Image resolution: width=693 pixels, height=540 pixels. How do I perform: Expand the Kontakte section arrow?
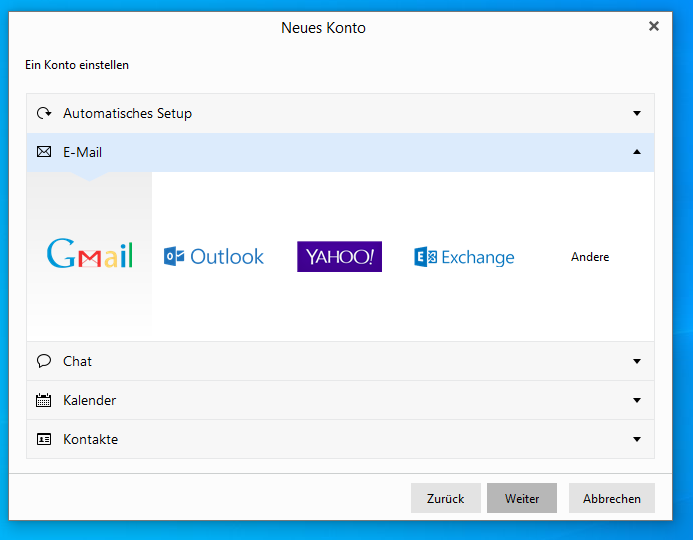point(637,439)
